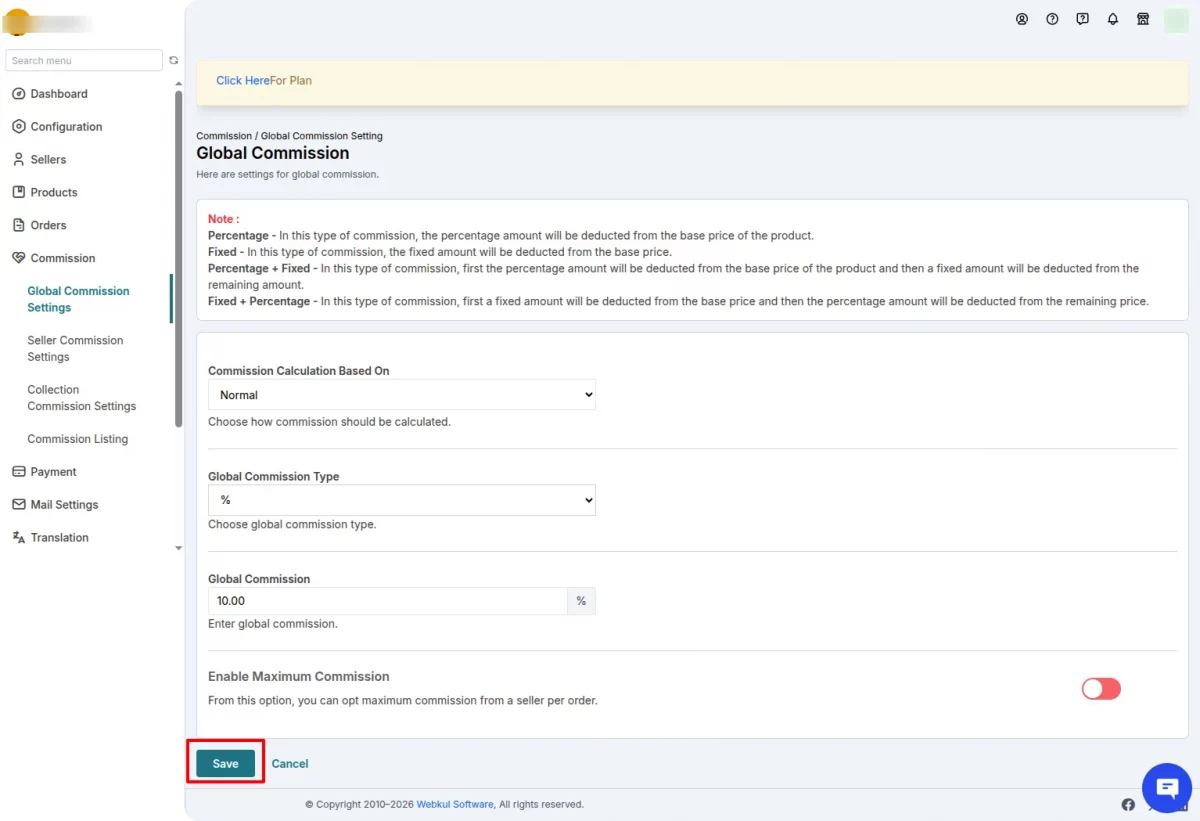Open the Dashboard menu item
Image resolution: width=1200 pixels, height=821 pixels.
point(59,94)
